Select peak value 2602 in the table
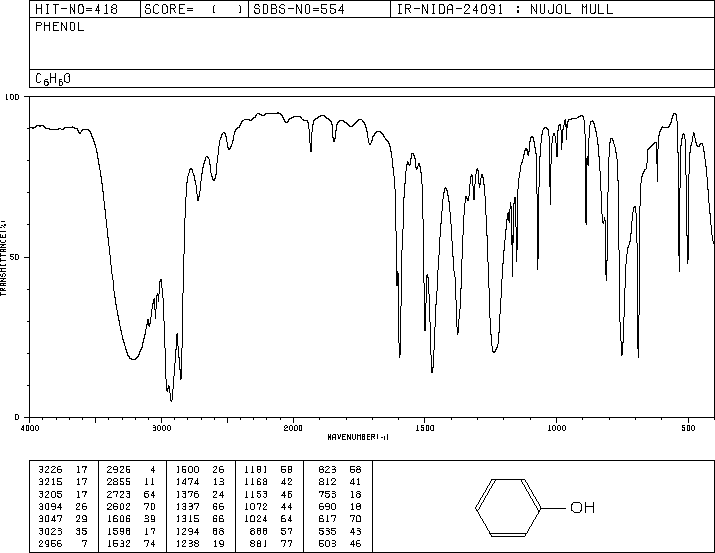The height and width of the screenshot is (553, 715). 119,506
